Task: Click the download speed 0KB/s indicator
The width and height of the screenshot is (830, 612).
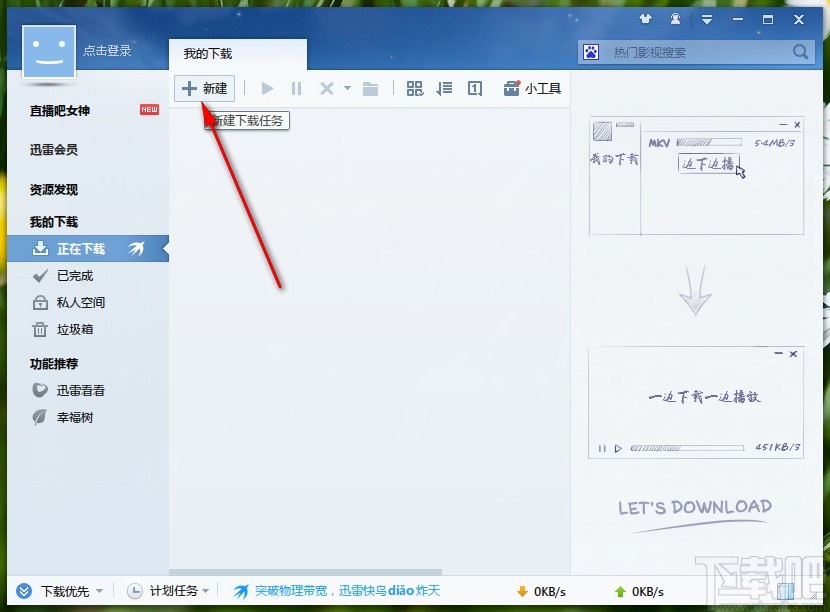Action: [542, 591]
